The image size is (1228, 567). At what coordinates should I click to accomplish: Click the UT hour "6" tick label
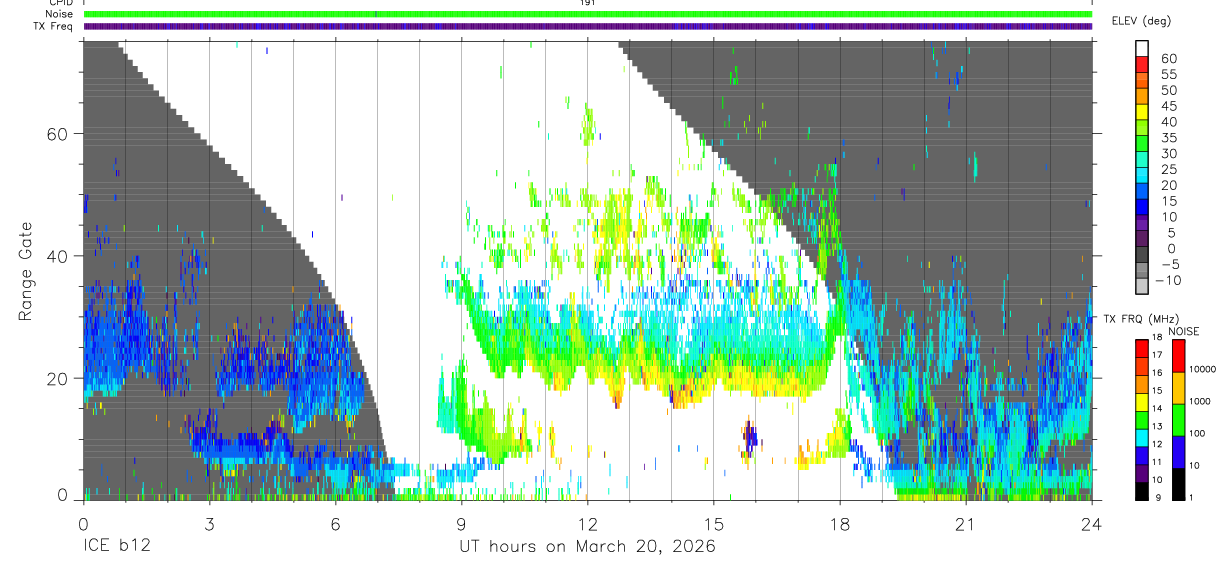[x=335, y=523]
